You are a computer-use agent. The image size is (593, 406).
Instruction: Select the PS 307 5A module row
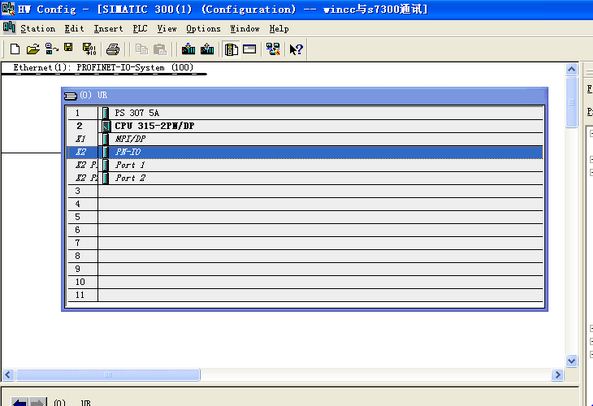(x=305, y=113)
